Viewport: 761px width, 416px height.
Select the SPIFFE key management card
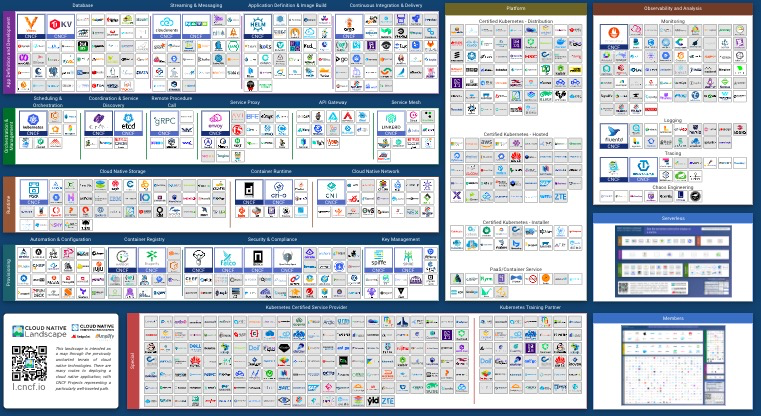pyautogui.click(x=378, y=260)
